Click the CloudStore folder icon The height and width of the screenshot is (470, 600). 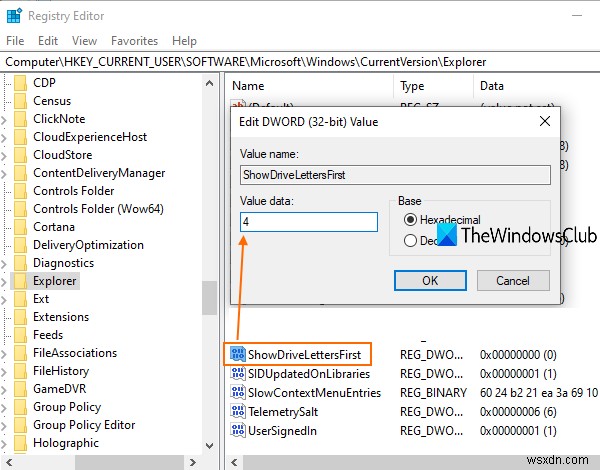20,155
